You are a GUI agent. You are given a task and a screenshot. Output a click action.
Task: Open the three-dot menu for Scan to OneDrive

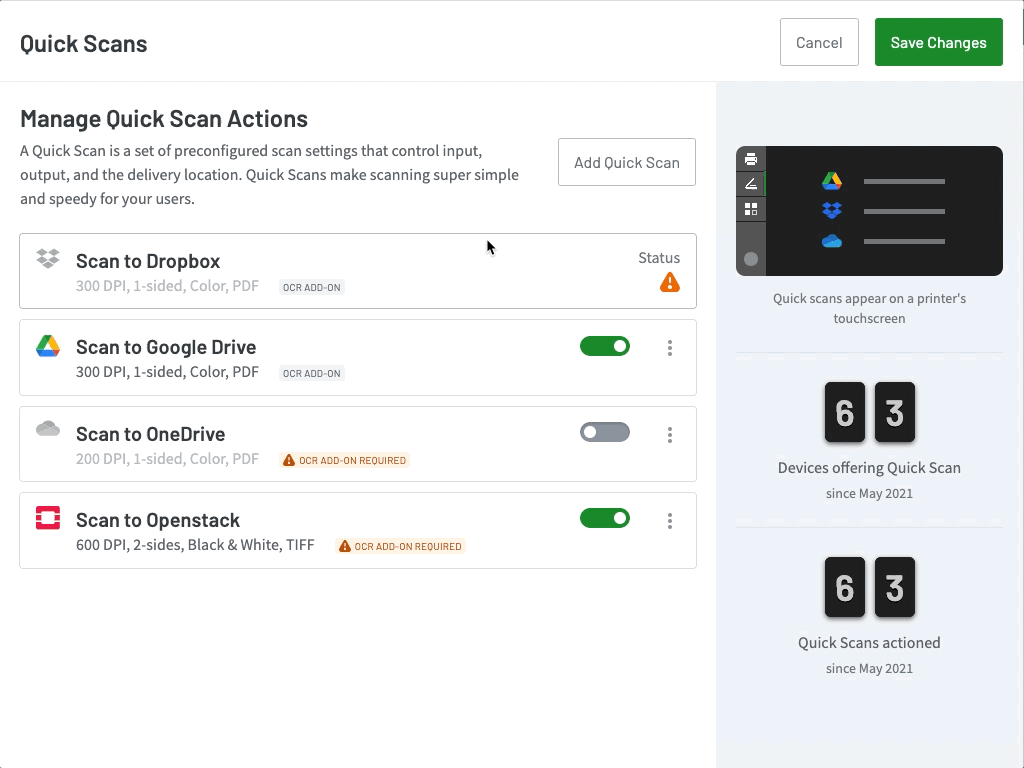click(670, 435)
